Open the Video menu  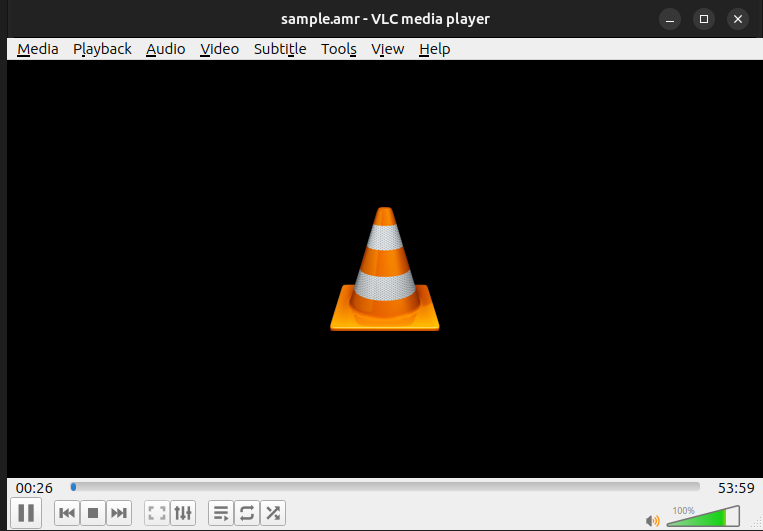coord(219,49)
